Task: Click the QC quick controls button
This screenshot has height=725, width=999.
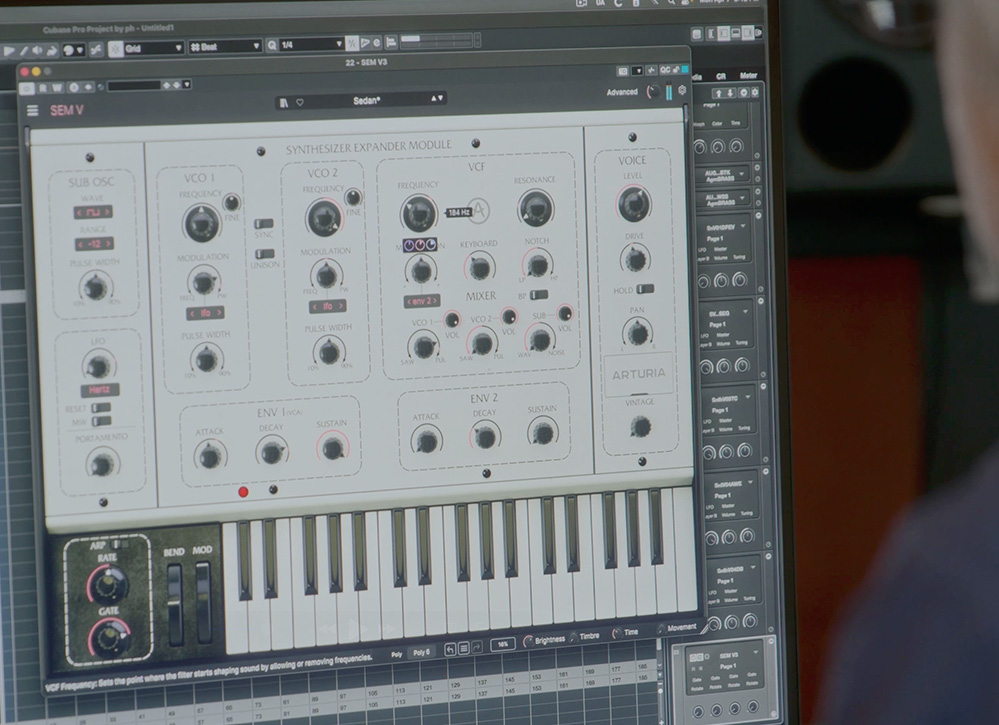Action: (665, 70)
